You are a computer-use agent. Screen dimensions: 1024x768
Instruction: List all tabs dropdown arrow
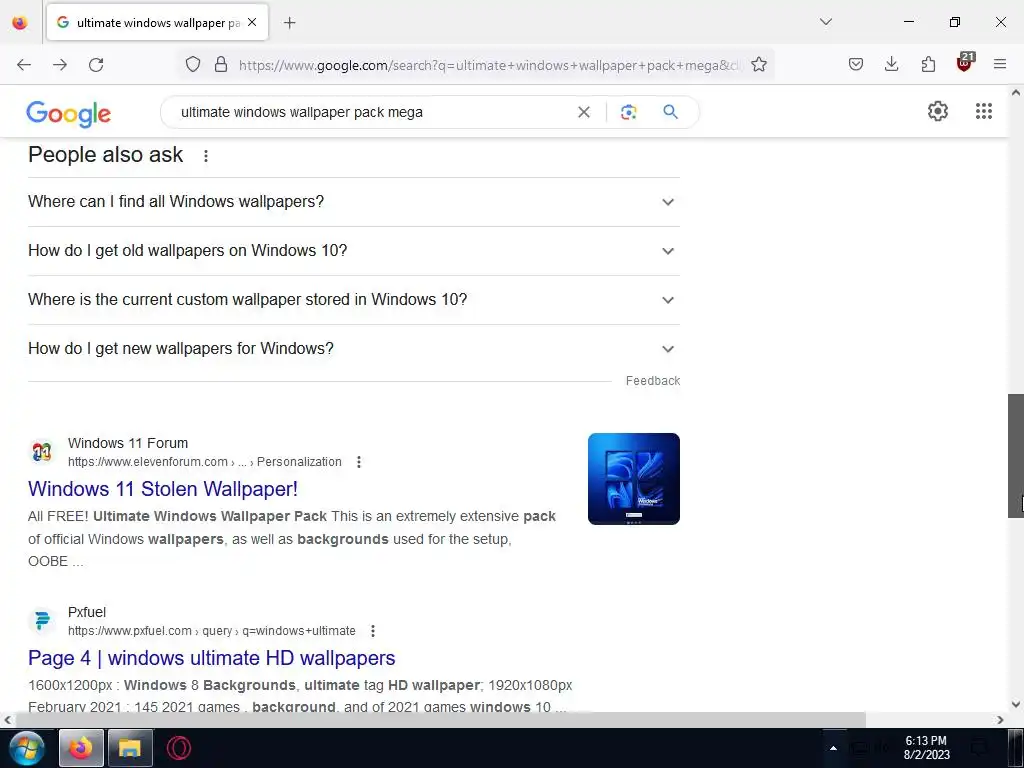click(x=825, y=22)
